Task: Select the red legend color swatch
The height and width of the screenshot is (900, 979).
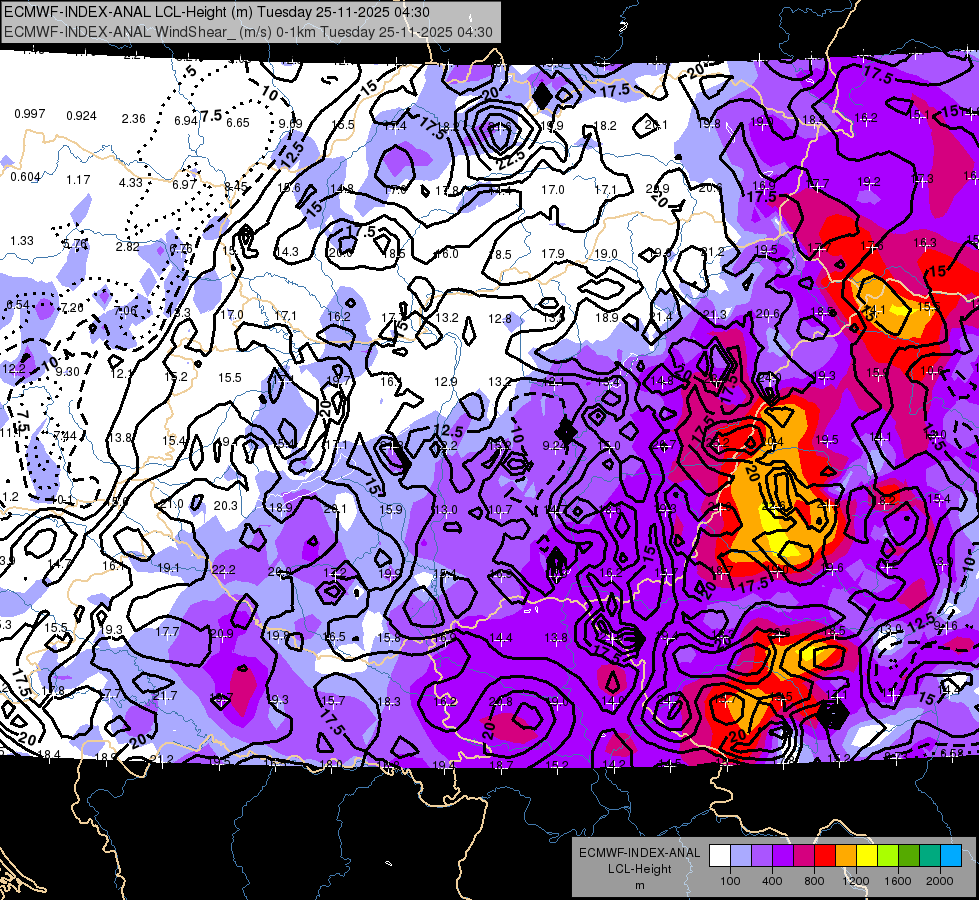Action: (x=825, y=855)
